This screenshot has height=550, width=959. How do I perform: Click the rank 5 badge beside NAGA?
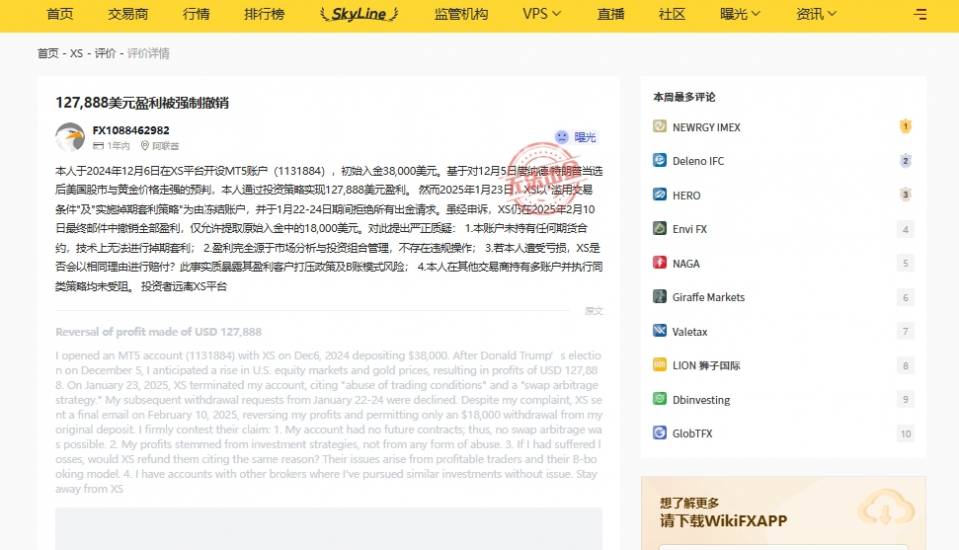(905, 263)
